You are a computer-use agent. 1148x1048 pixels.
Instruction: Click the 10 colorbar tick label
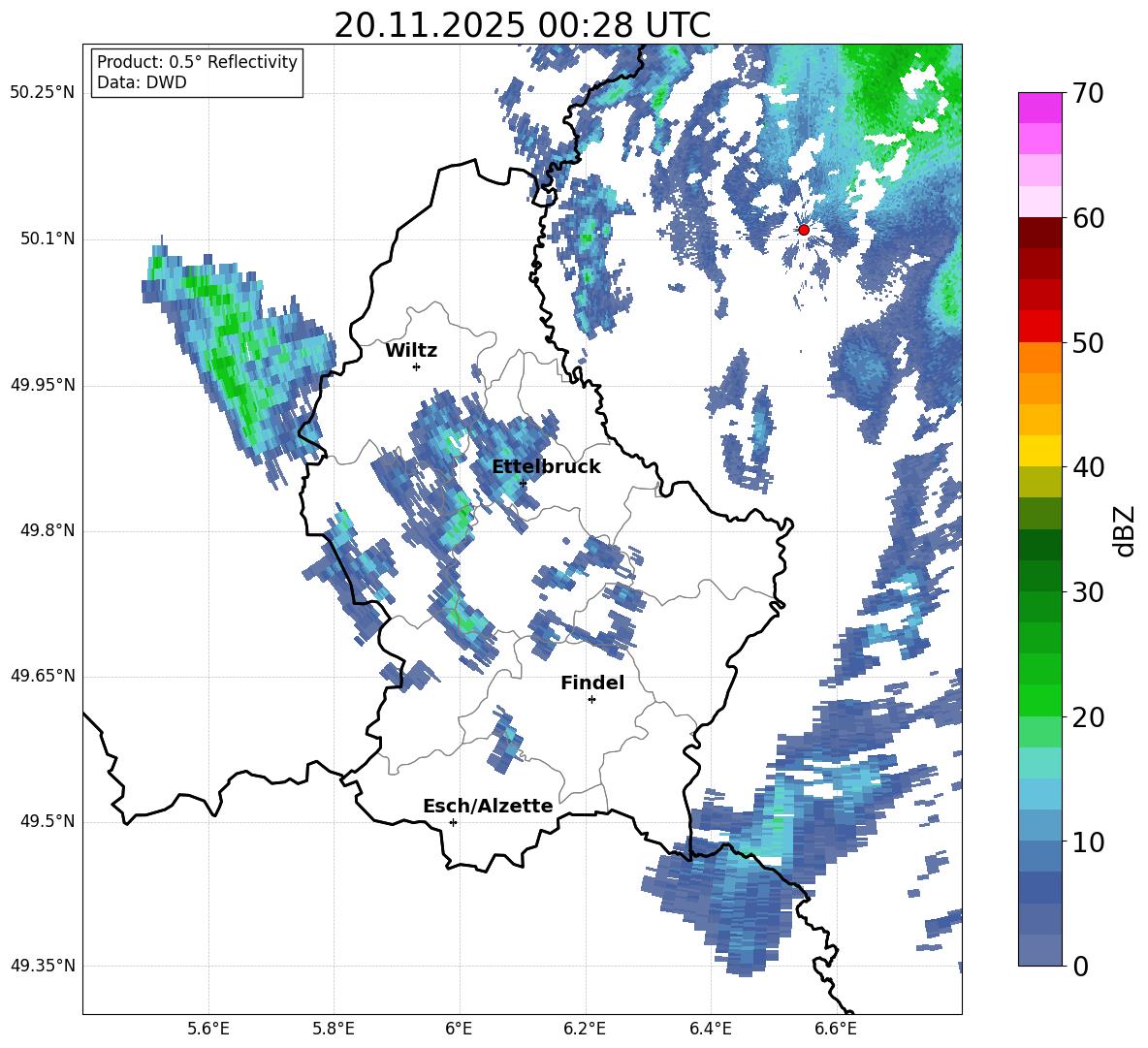coord(1088,842)
